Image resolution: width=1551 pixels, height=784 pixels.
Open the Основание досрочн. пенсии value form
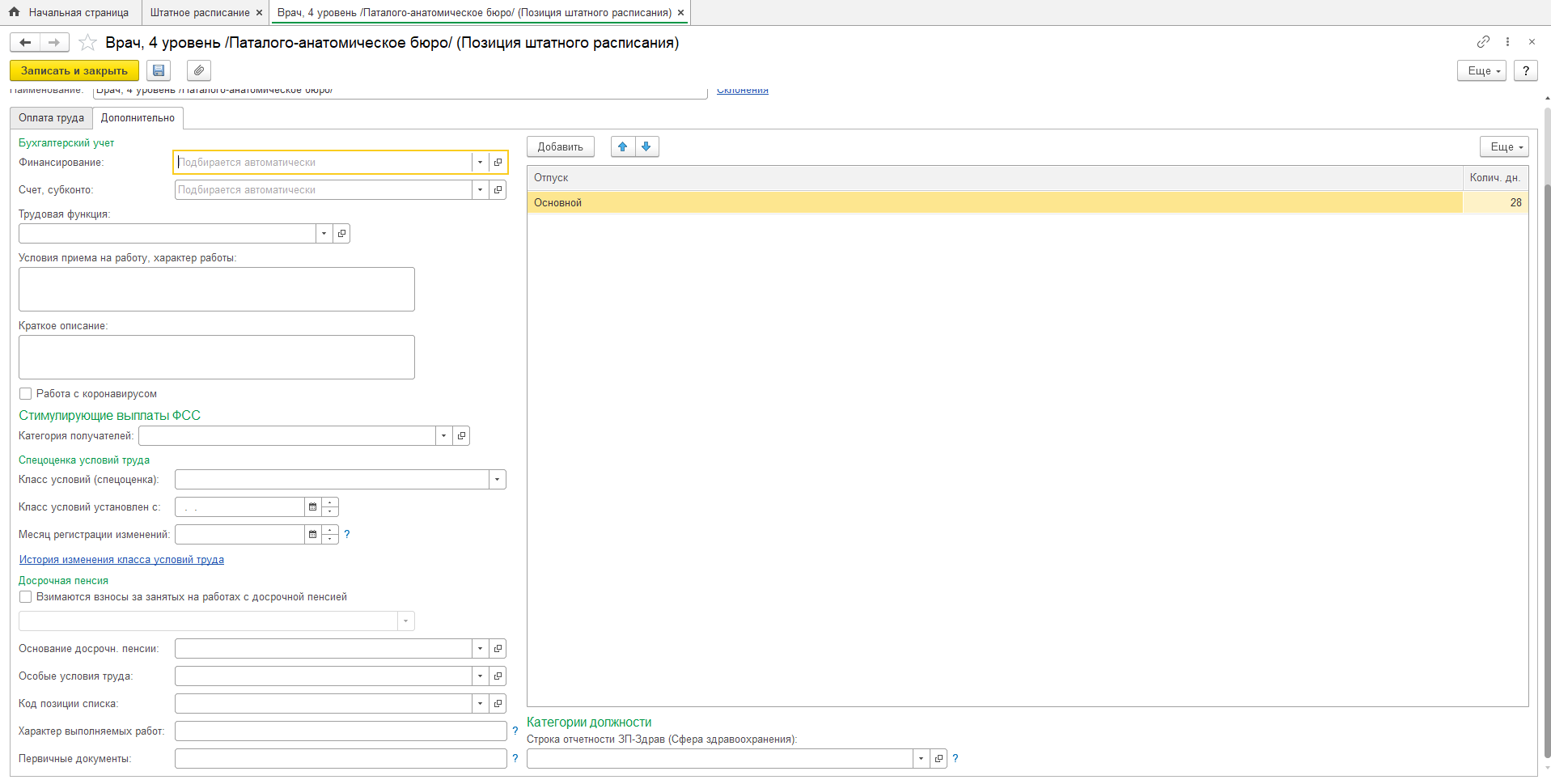click(x=498, y=649)
